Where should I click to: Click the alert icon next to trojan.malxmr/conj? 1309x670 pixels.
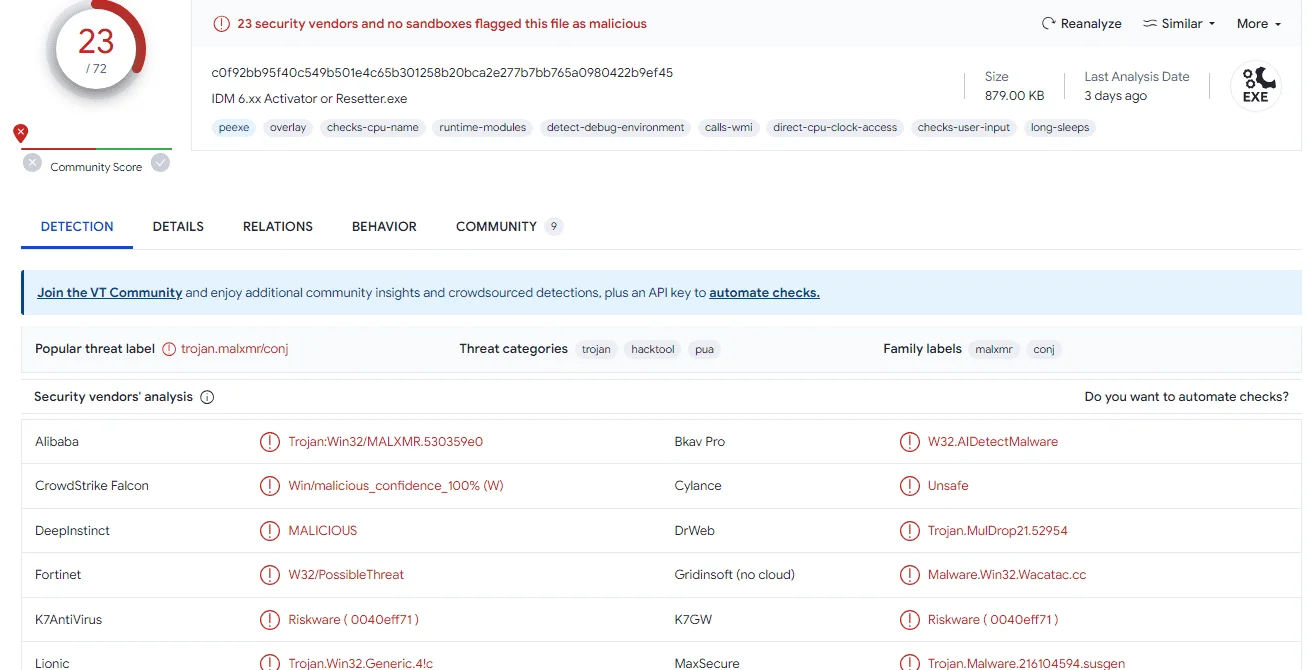(169, 349)
